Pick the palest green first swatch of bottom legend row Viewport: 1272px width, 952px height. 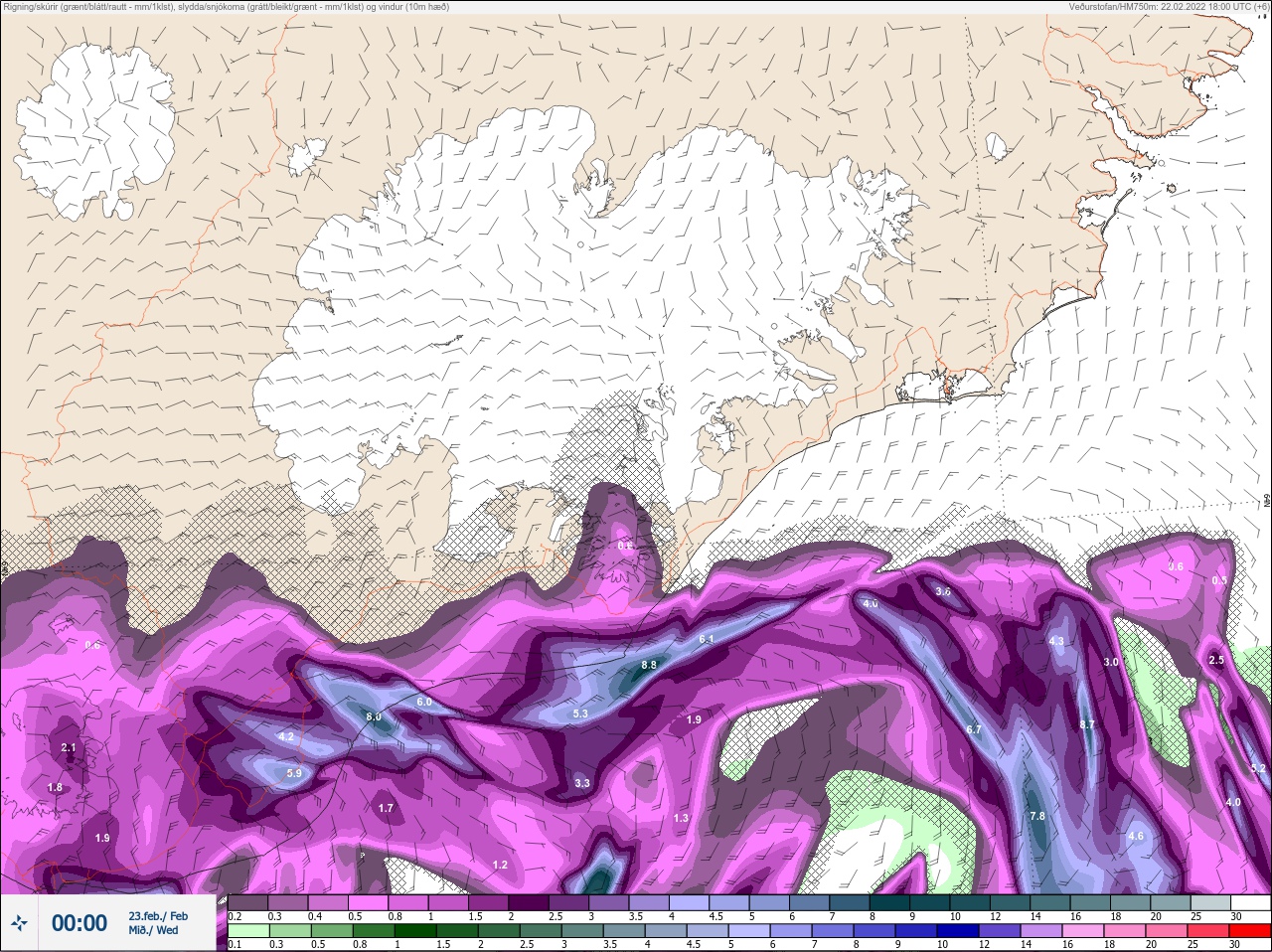coord(248,931)
